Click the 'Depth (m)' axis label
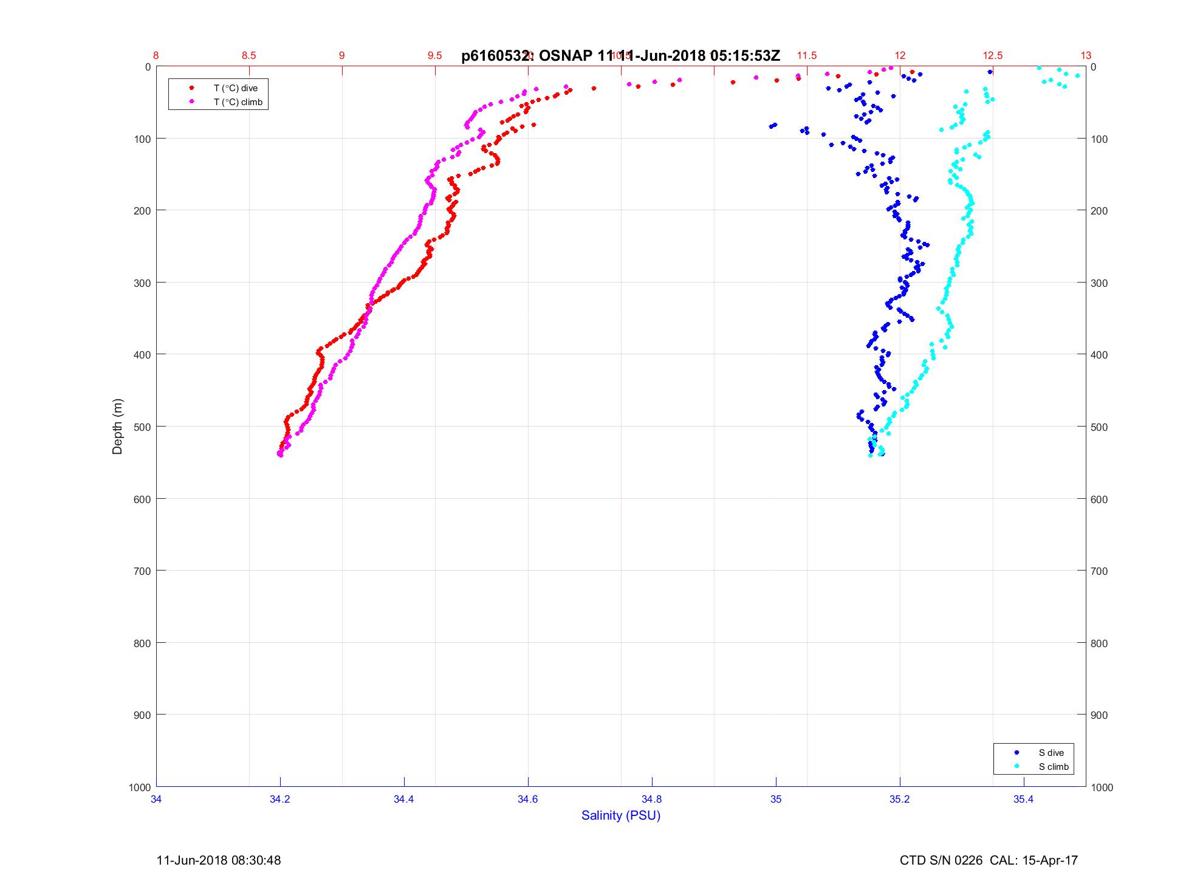 117,427
